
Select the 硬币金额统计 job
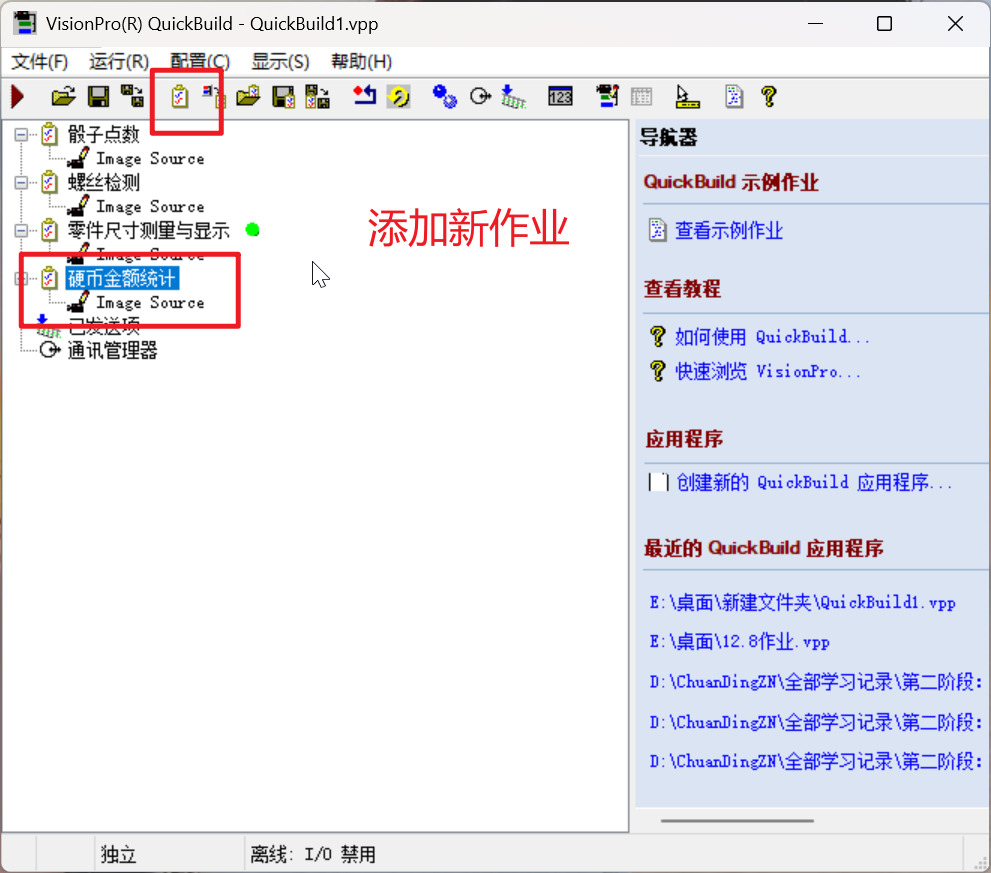click(x=122, y=278)
